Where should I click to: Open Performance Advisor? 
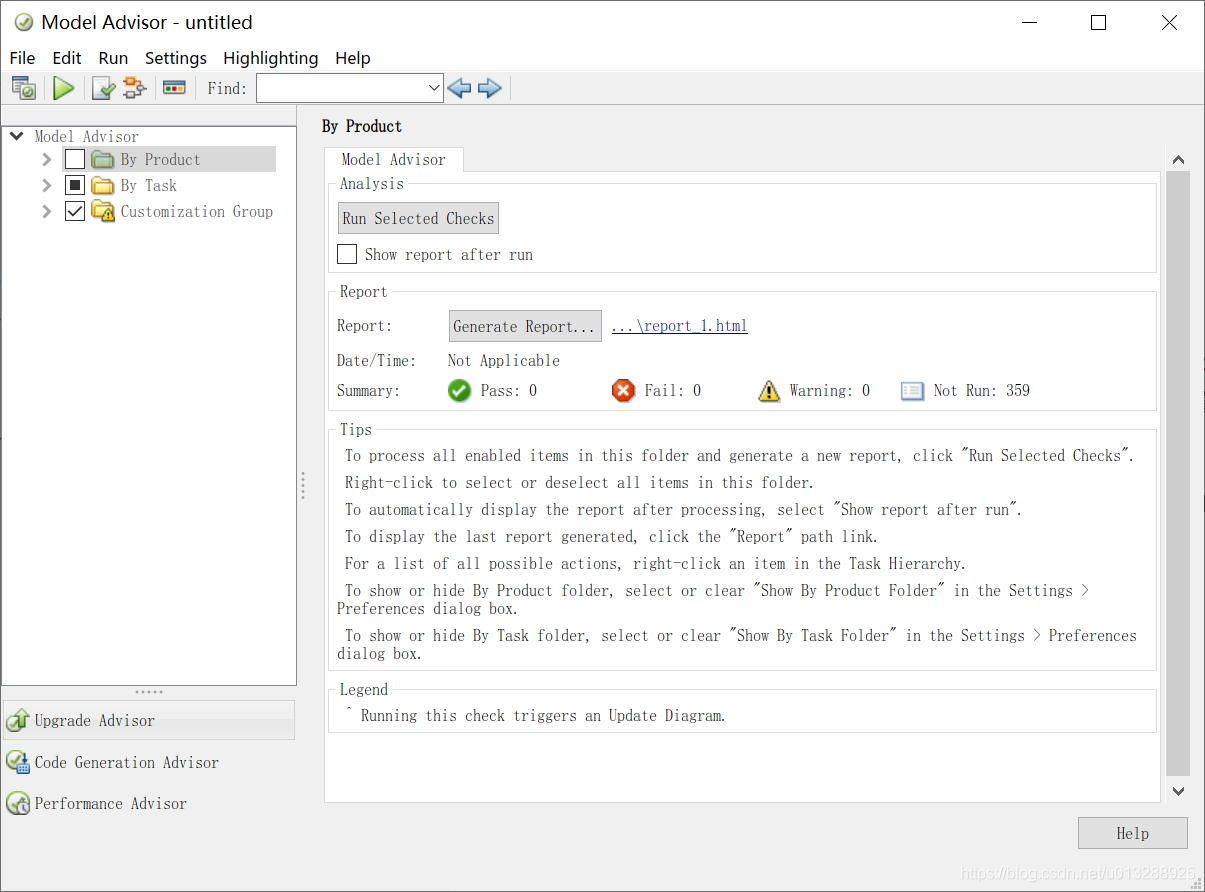click(96, 803)
